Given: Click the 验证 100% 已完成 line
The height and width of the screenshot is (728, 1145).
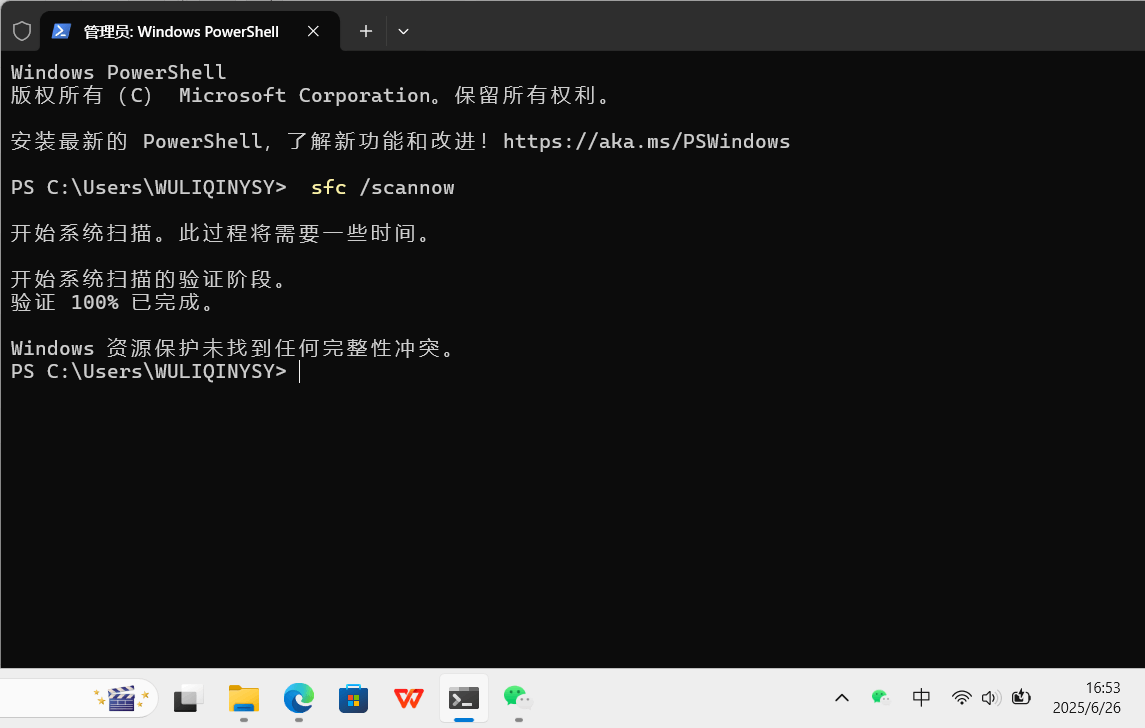Looking at the screenshot, I should coord(112,302).
